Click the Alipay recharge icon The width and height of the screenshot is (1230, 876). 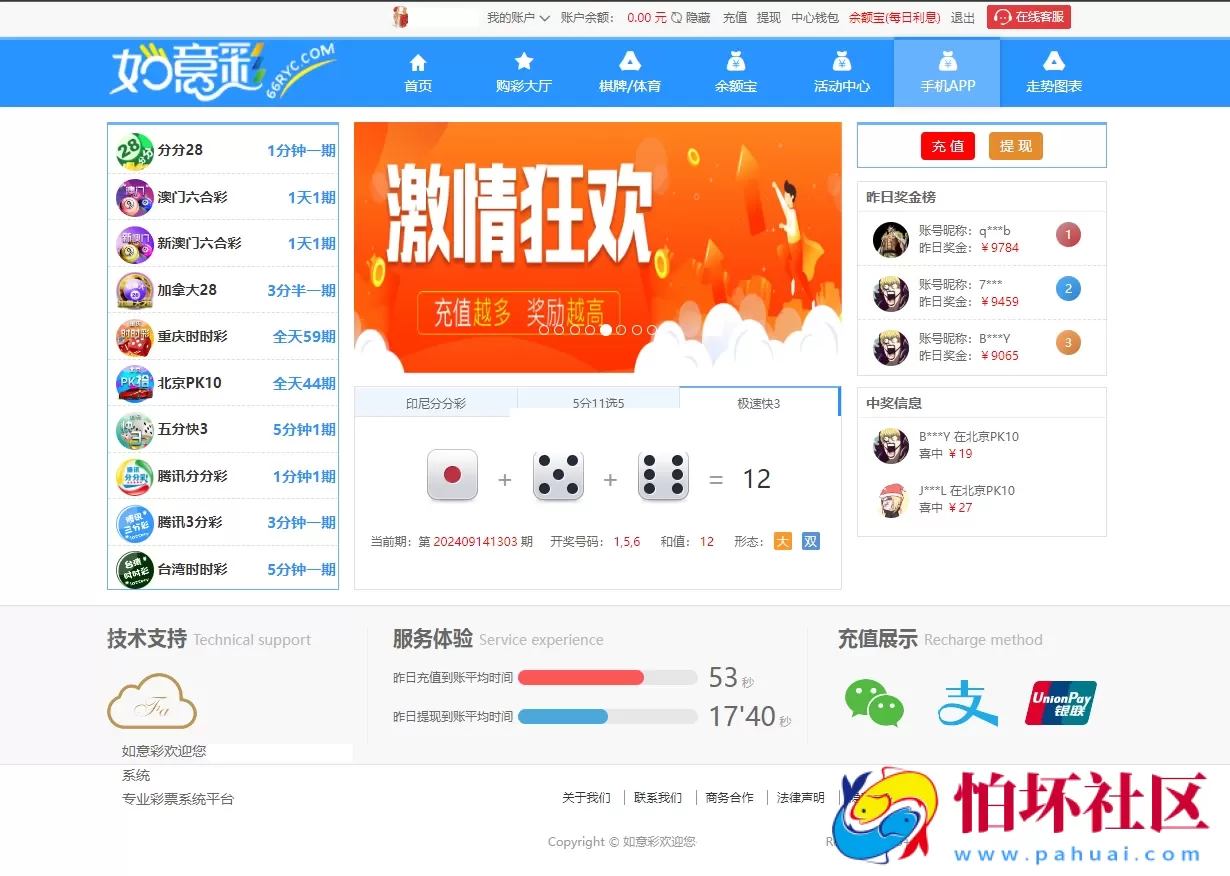click(967, 703)
